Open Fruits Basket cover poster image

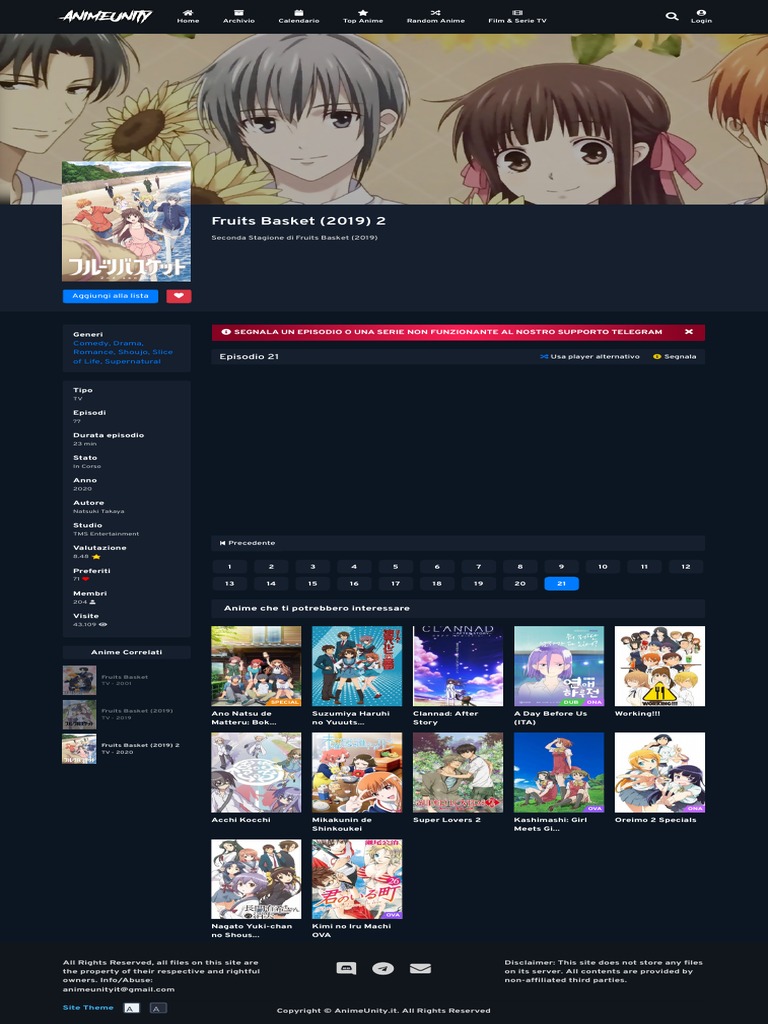point(127,221)
